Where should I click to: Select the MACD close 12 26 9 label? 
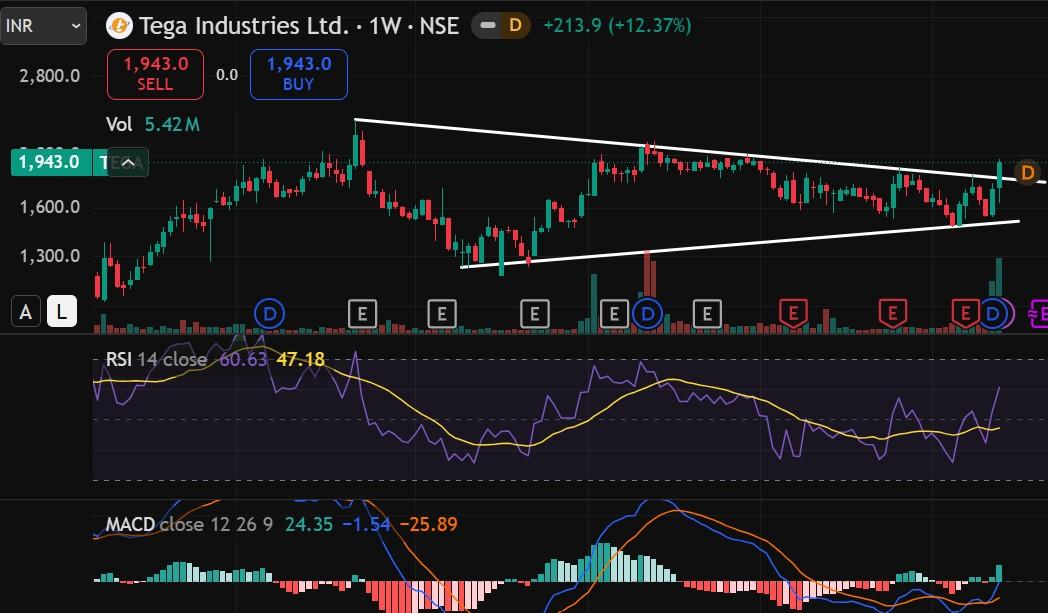click(189, 524)
